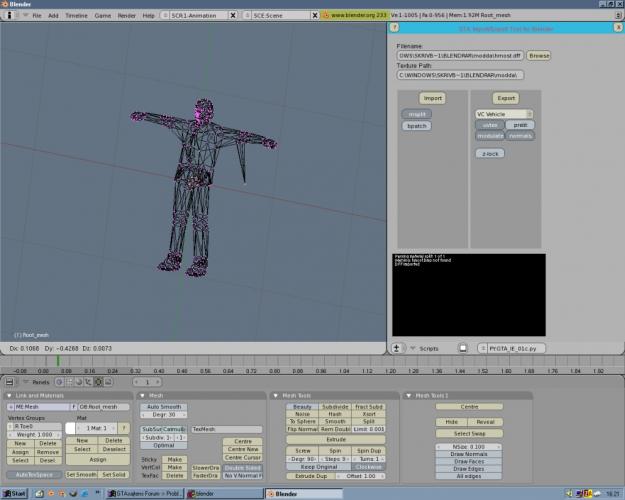625x500 pixels.
Task: Click the info window type icon in header
Action: tap(10, 16)
